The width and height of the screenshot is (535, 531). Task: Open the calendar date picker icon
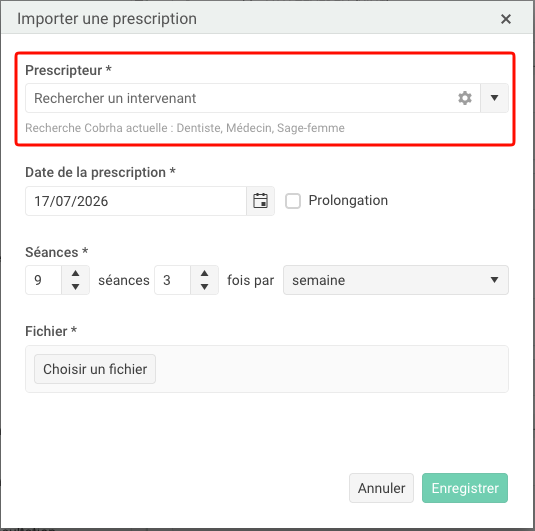point(260,201)
